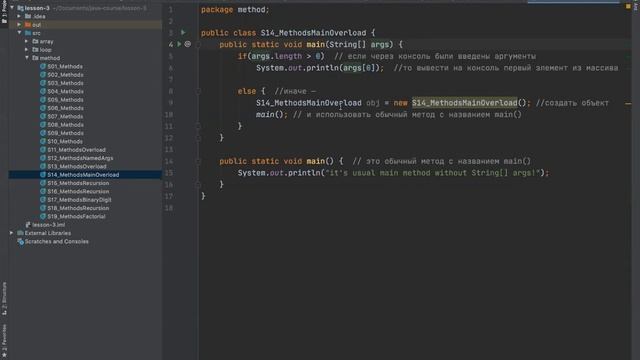Collapse the method package arrow
Viewport: 640px width, 360px height.
click(27, 58)
